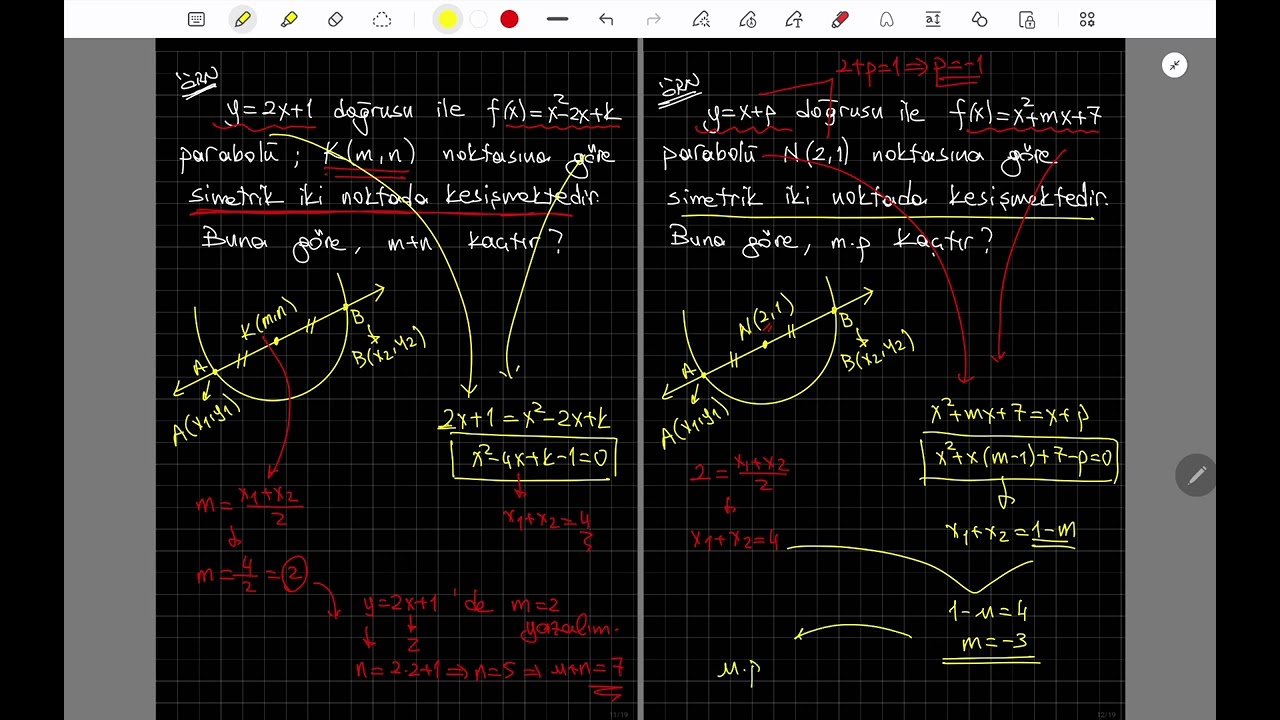
Task: Select the pen with sparkle effect tool
Action: pyautogui.click(x=701, y=19)
